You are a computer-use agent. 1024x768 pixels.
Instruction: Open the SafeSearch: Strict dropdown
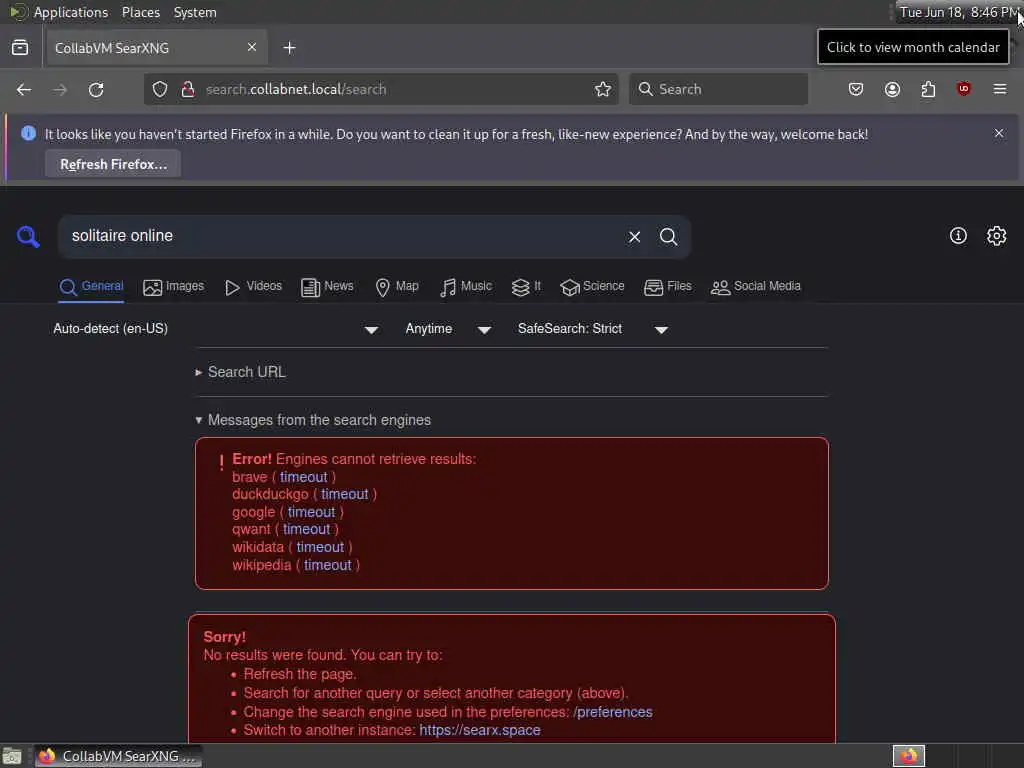click(592, 329)
